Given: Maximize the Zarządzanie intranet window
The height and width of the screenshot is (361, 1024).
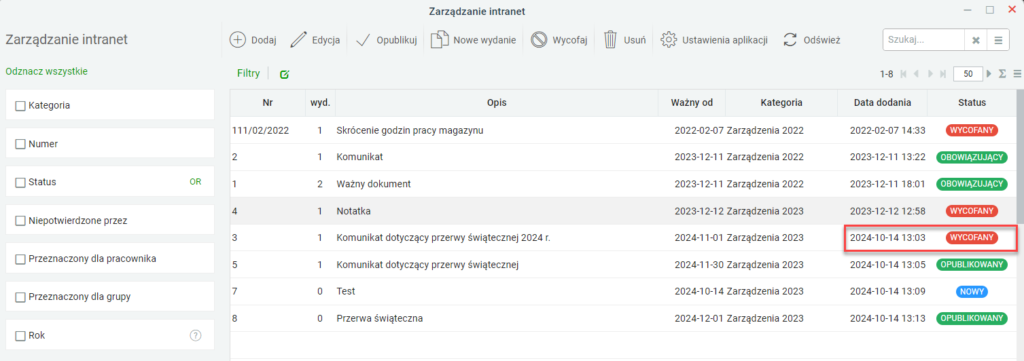Looking at the screenshot, I should (990, 9).
